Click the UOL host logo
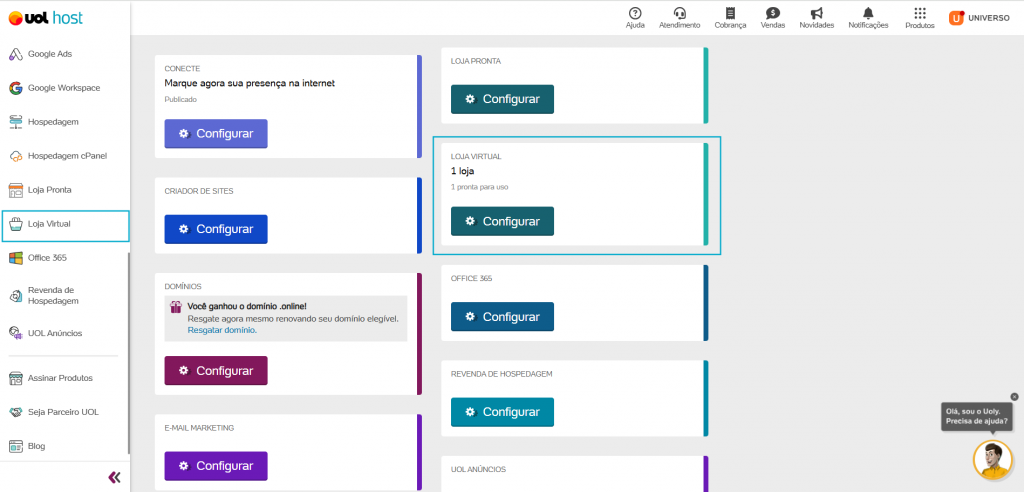 [46, 18]
